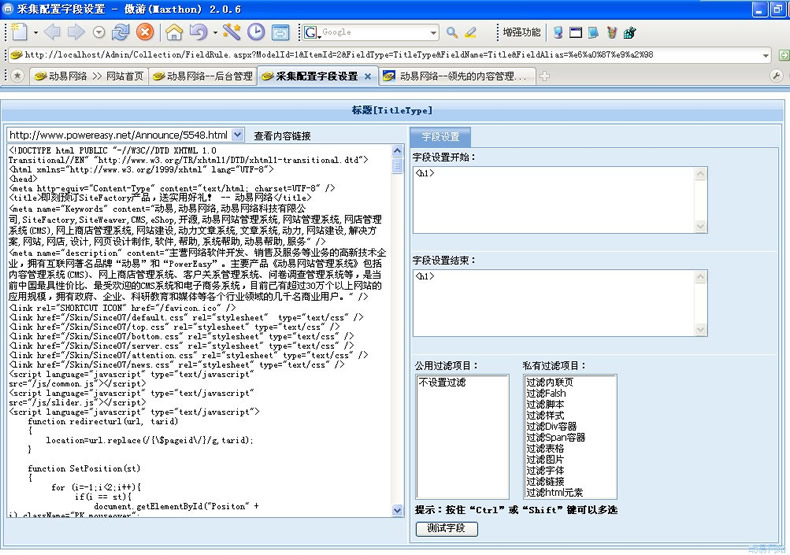Click the computer resource icon beside 增强功能
This screenshot has width=790, height=555.
(558, 33)
